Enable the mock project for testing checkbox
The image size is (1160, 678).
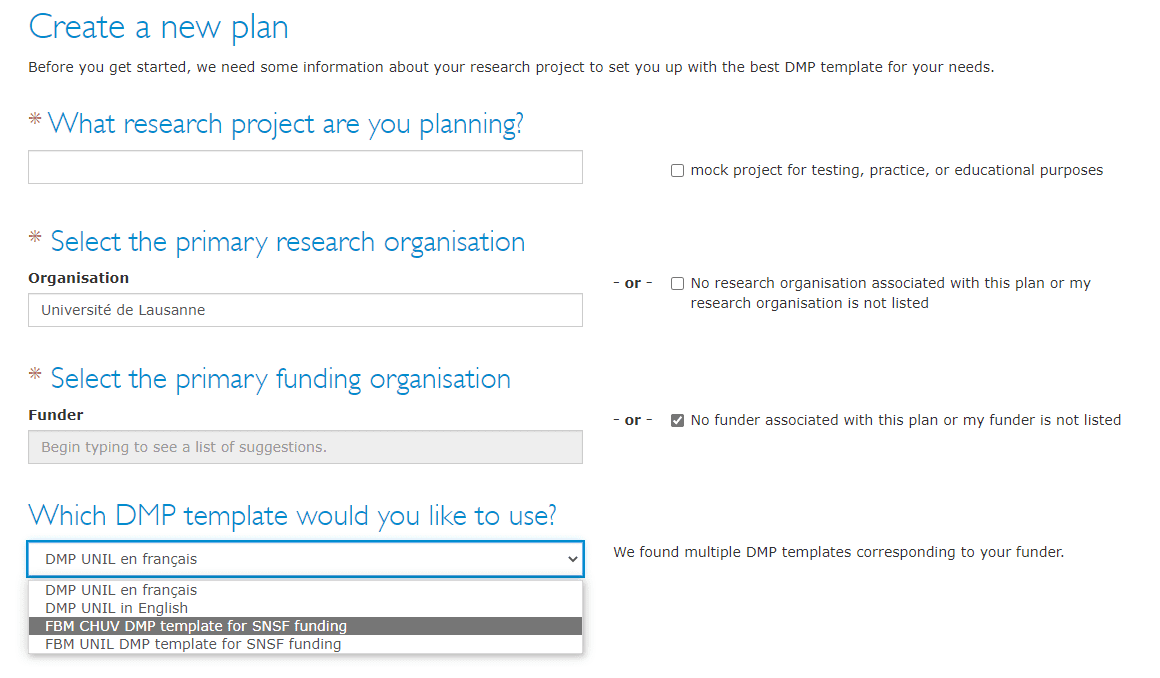pos(677,171)
